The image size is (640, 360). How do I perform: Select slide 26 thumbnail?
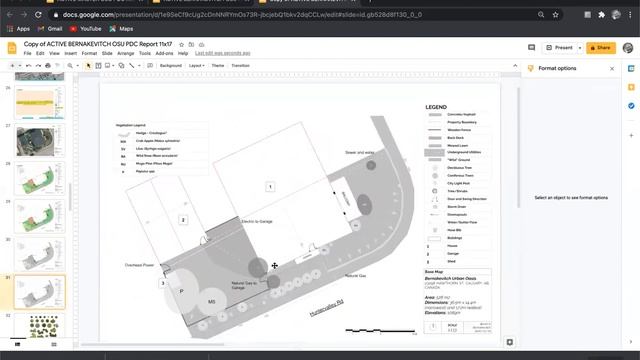(x=40, y=102)
